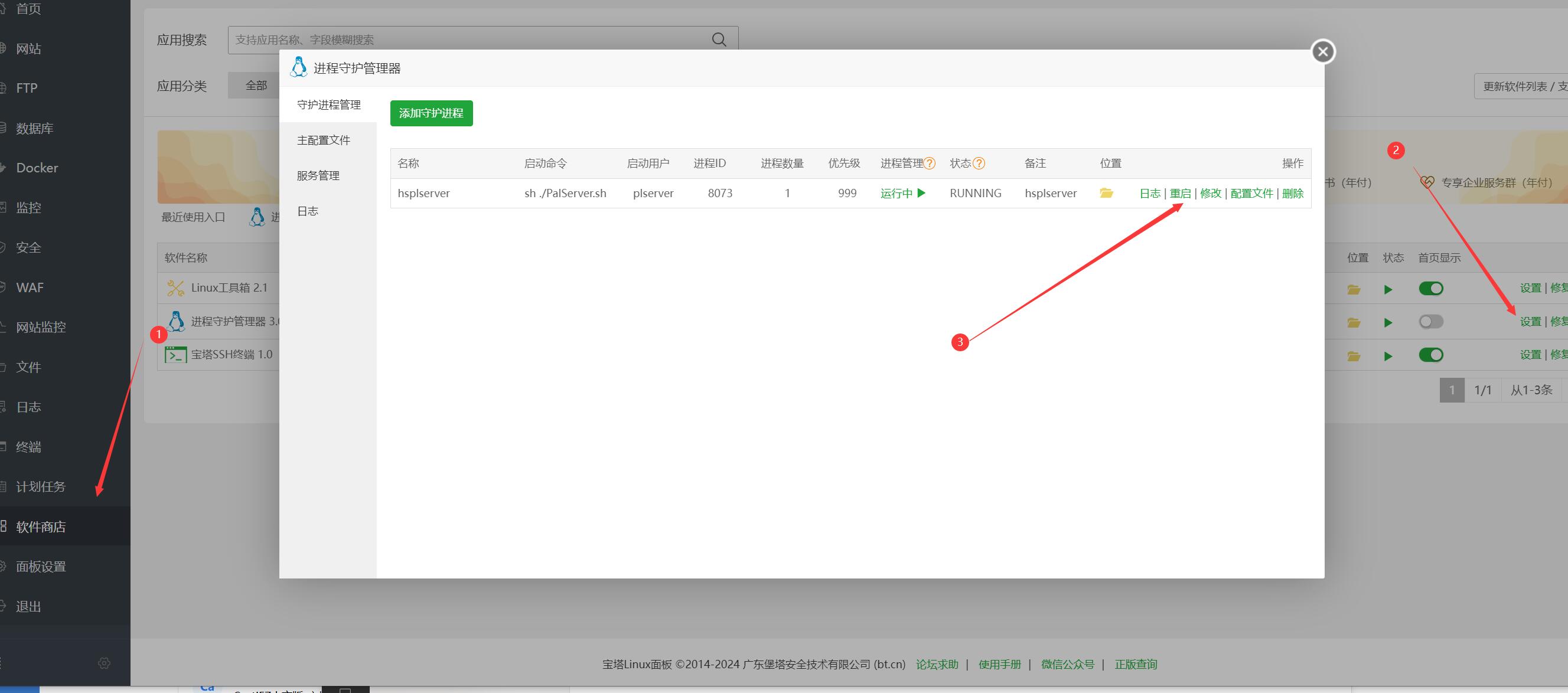
Task: Click pagination page 1 button
Action: coord(1452,390)
